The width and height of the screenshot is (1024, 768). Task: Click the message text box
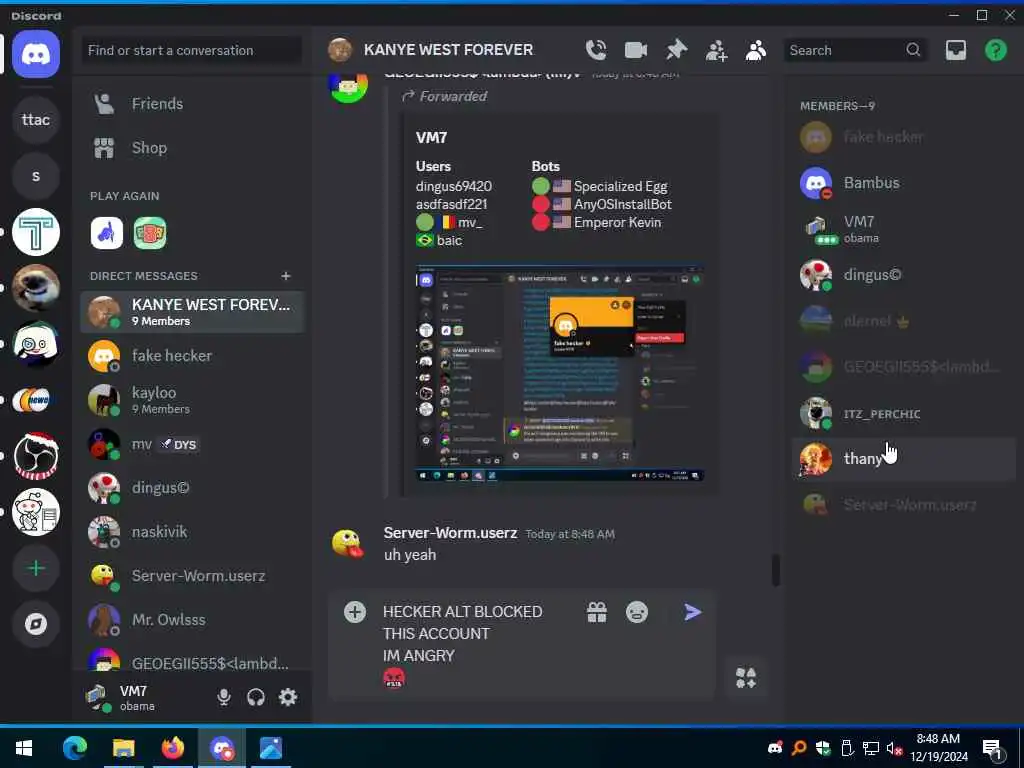click(480, 645)
